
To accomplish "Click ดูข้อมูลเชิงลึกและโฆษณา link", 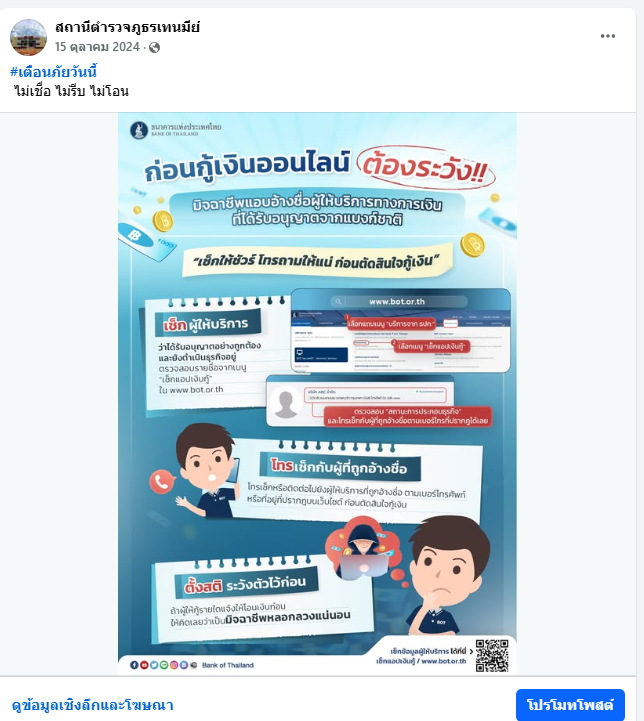I will (x=92, y=705).
